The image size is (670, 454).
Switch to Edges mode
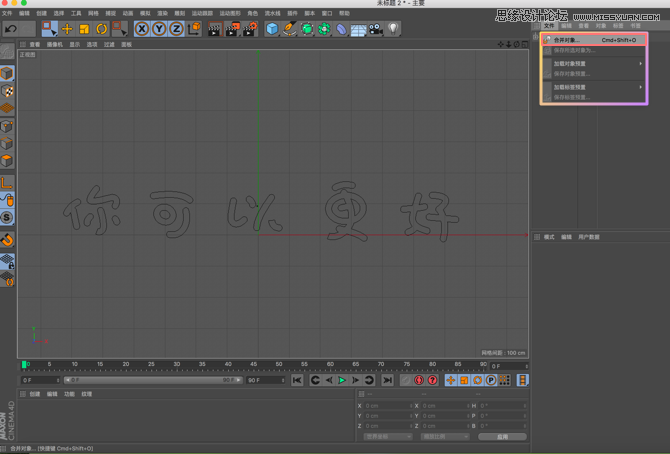coord(7,143)
